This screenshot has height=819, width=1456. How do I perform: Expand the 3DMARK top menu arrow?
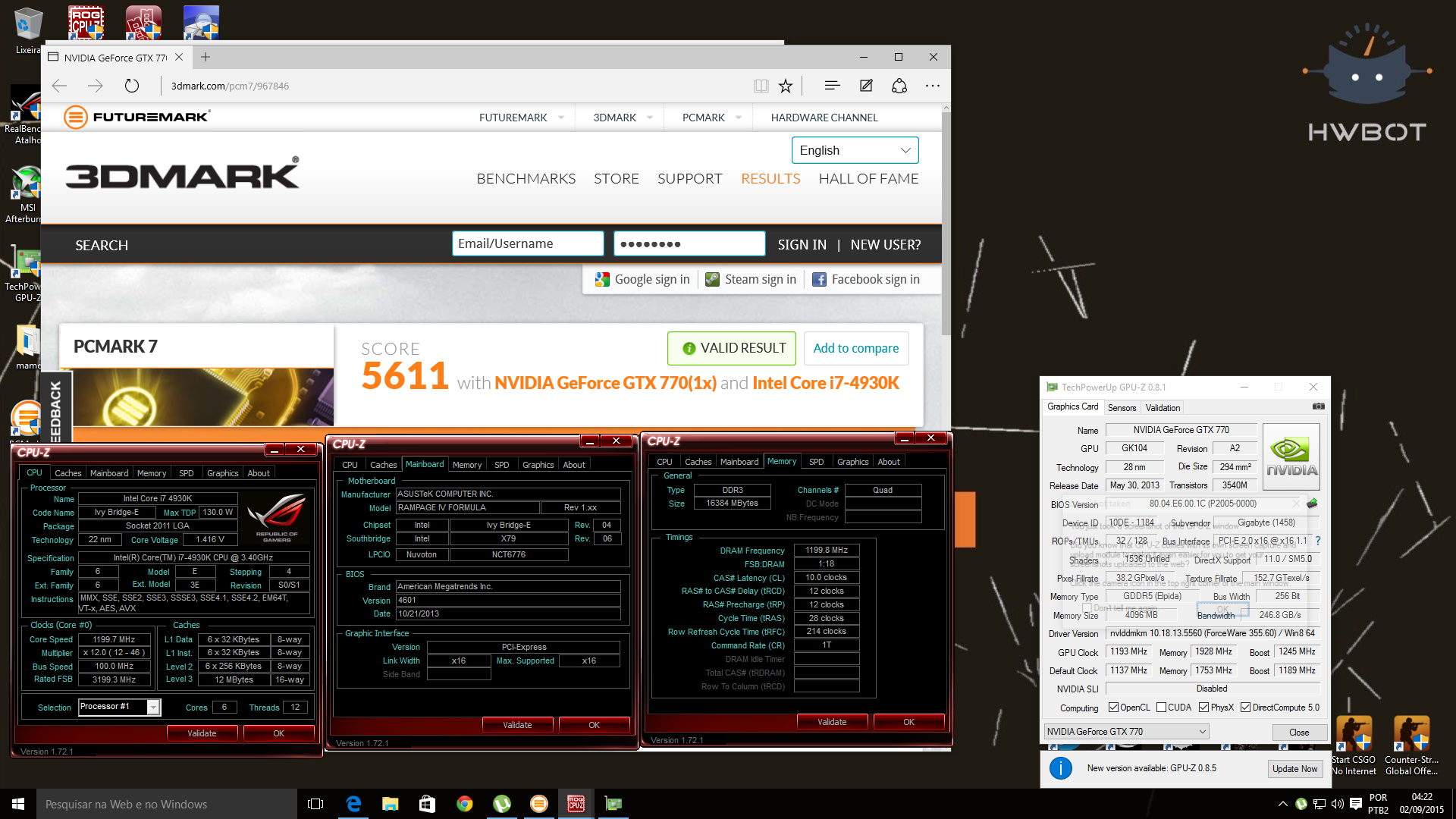650,118
